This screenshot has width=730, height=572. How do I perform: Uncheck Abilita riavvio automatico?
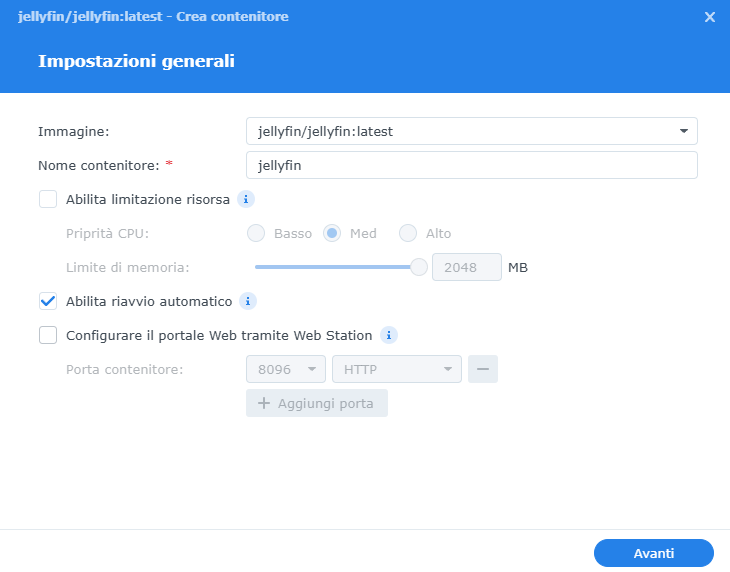coord(48,301)
